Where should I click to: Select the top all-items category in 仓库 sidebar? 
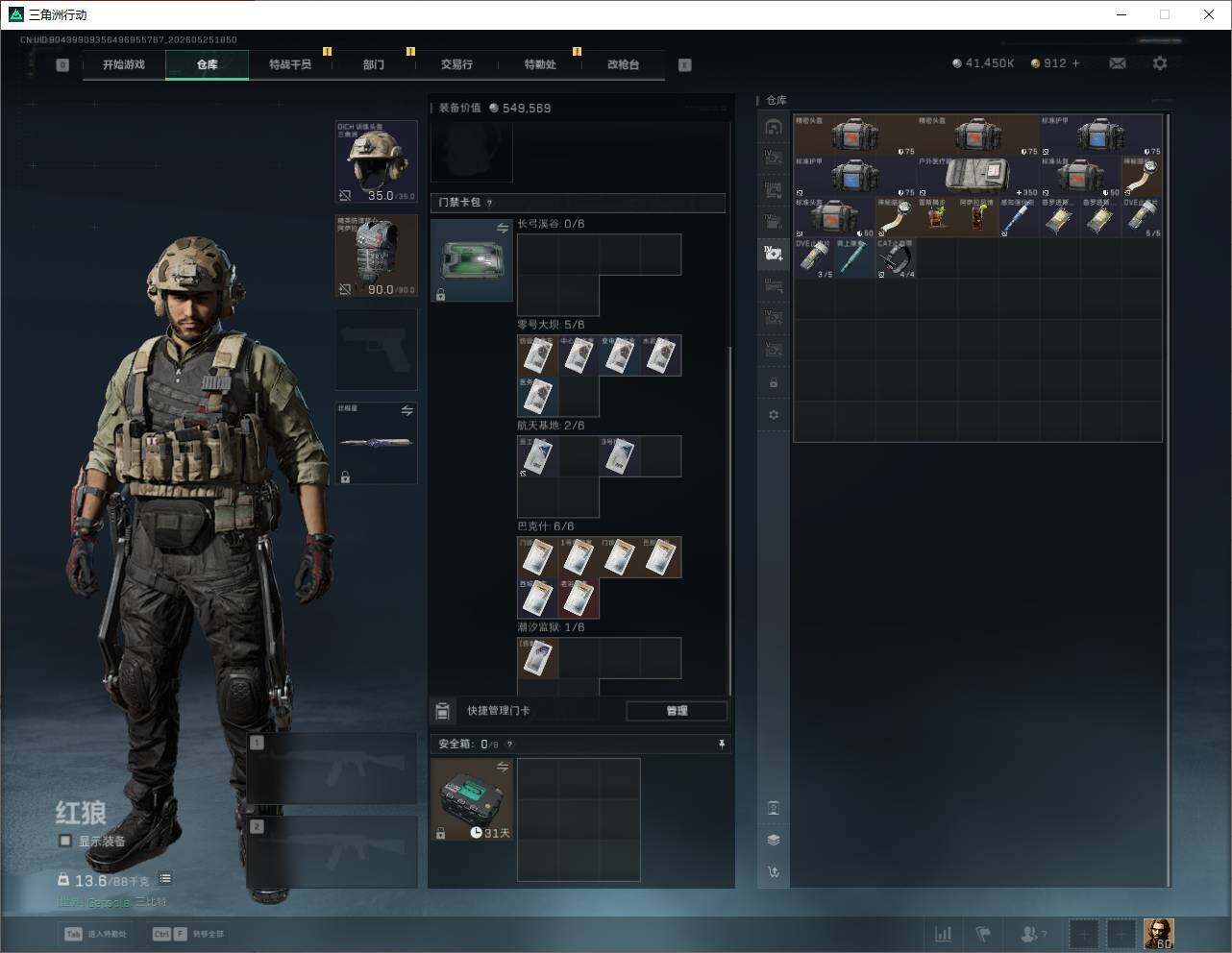pyautogui.click(x=774, y=126)
